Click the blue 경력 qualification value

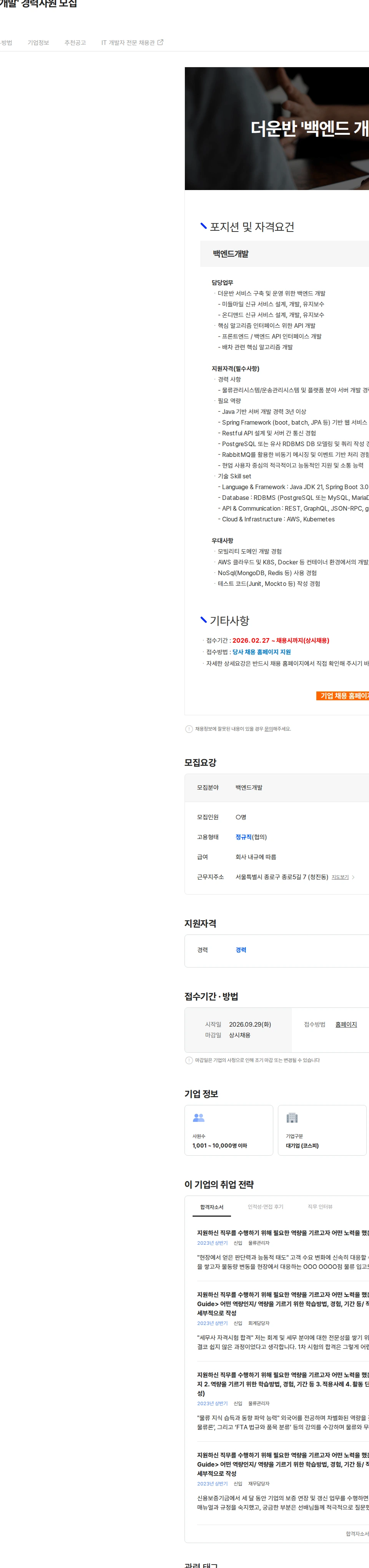(x=241, y=950)
